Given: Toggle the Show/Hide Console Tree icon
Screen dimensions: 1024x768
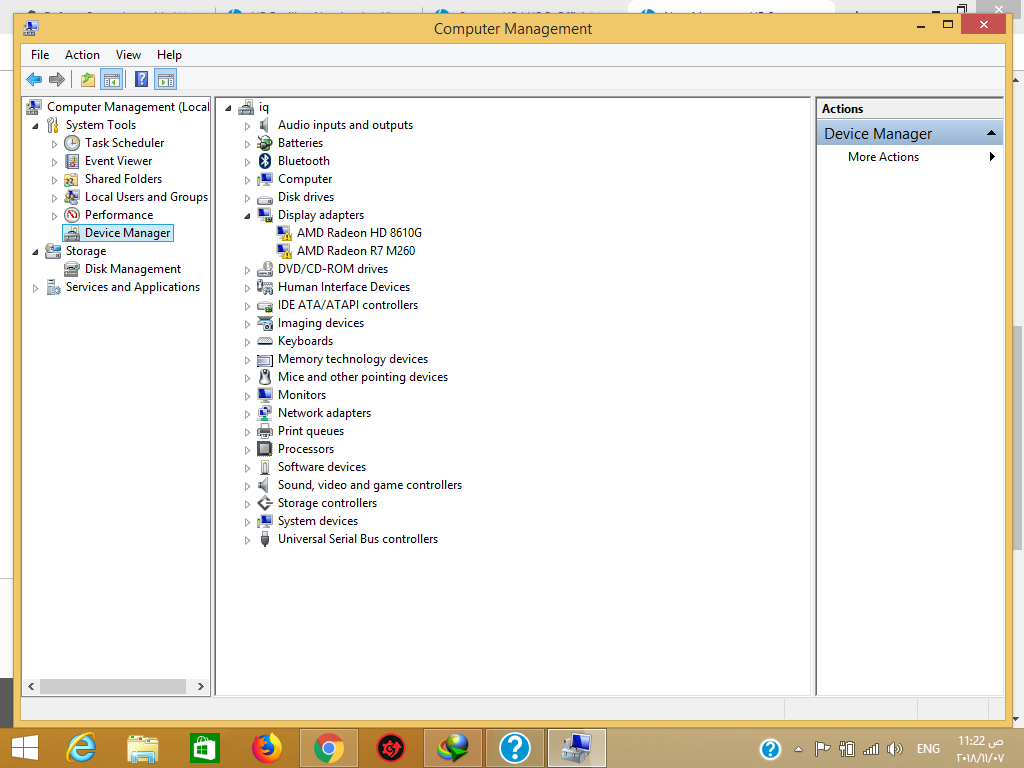Looking at the screenshot, I should click(x=110, y=79).
